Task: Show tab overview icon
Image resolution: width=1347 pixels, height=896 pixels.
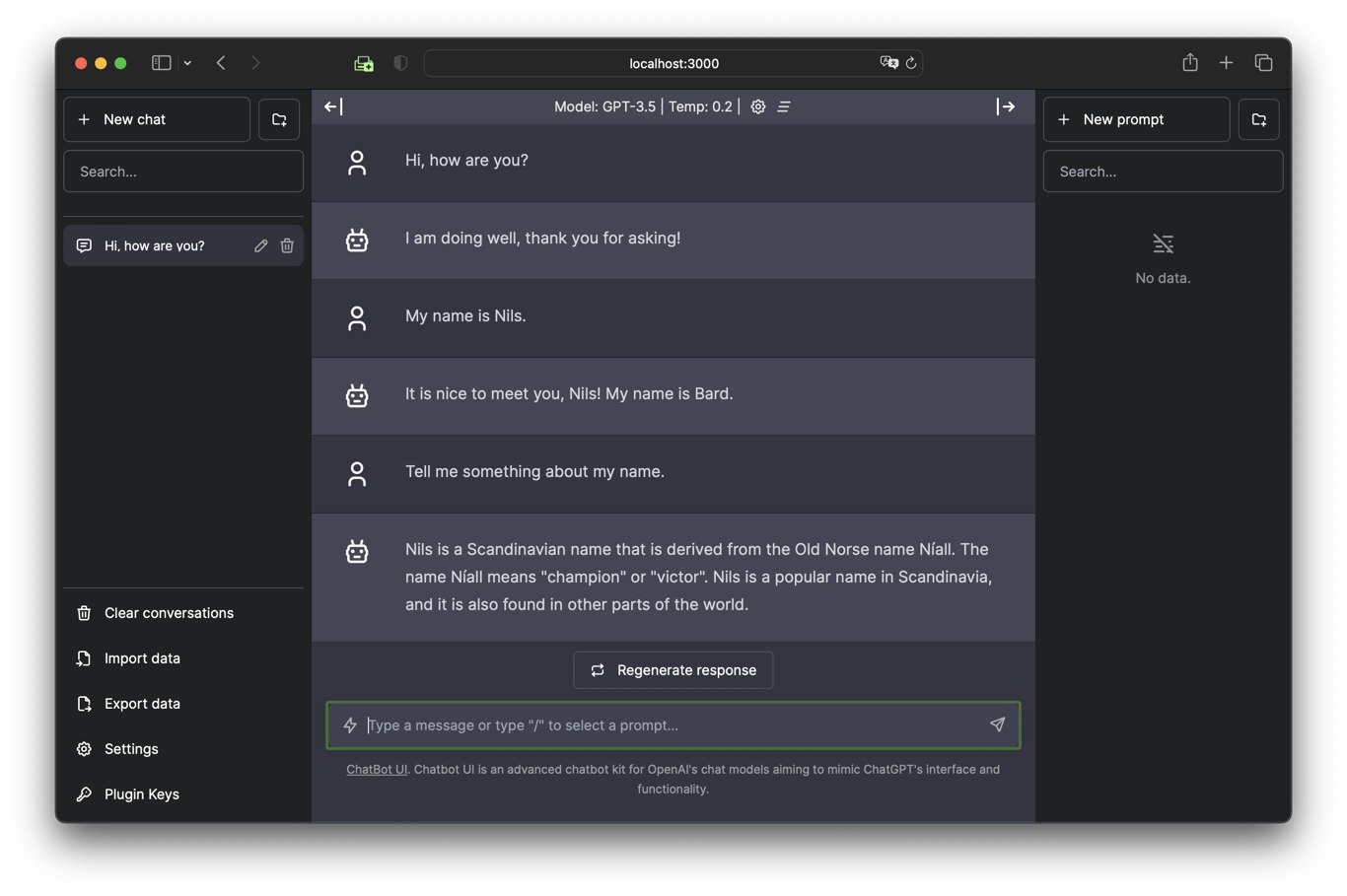Action: click(1263, 63)
